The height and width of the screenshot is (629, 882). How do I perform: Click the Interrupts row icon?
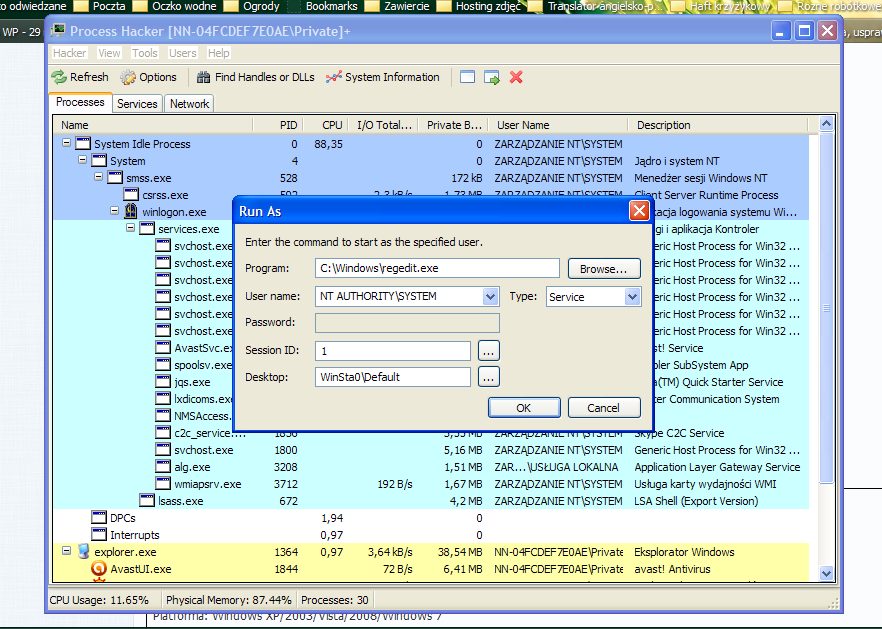99,534
